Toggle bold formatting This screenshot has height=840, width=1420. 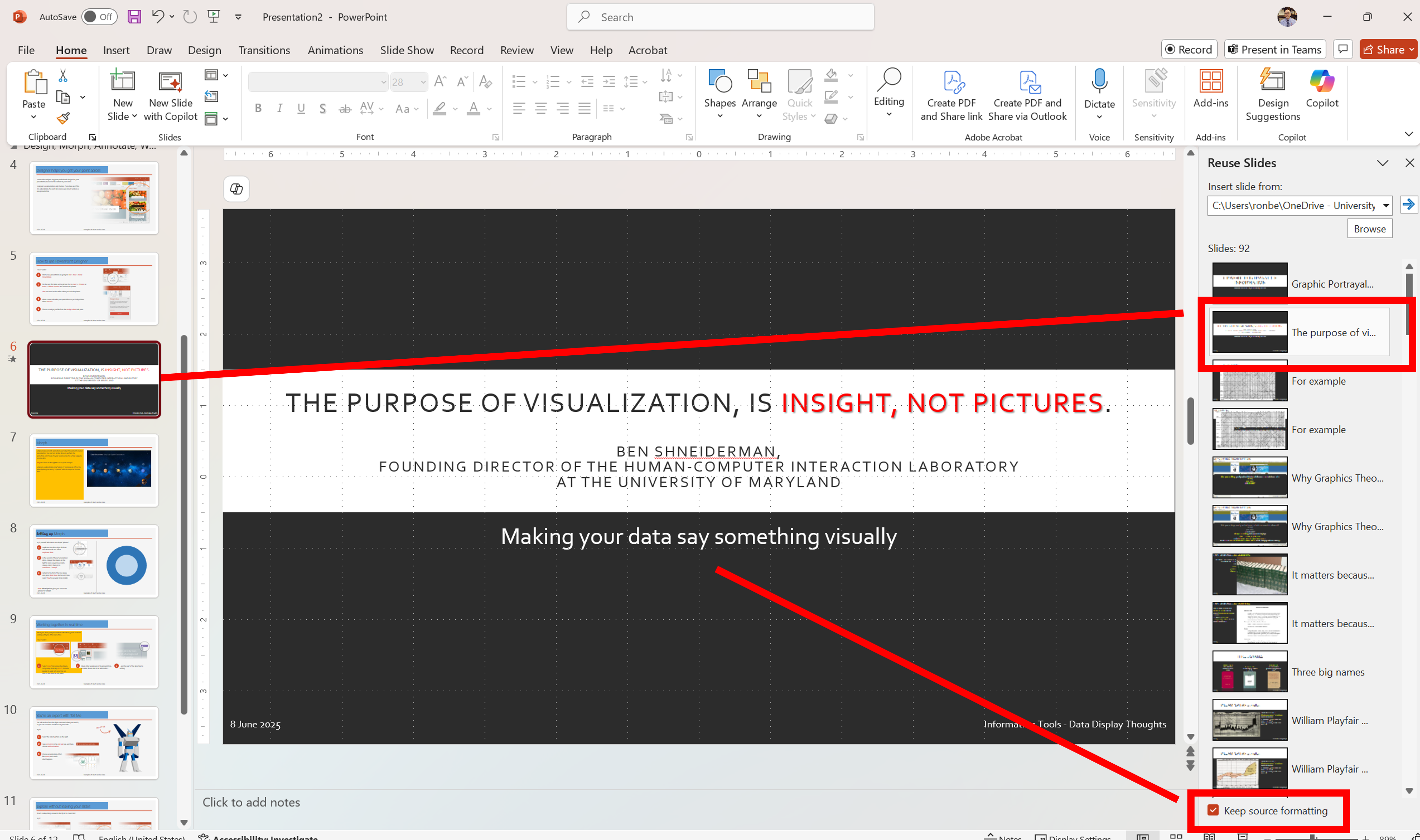pyautogui.click(x=258, y=108)
